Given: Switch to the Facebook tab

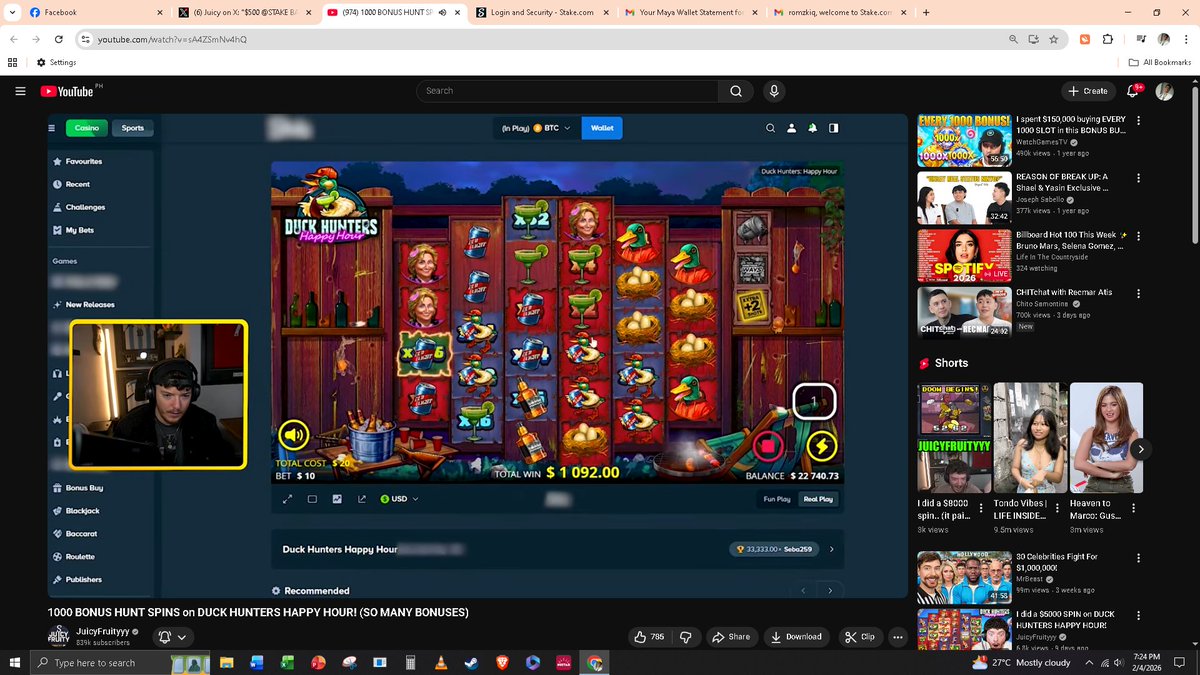Looking at the screenshot, I should 95,12.
